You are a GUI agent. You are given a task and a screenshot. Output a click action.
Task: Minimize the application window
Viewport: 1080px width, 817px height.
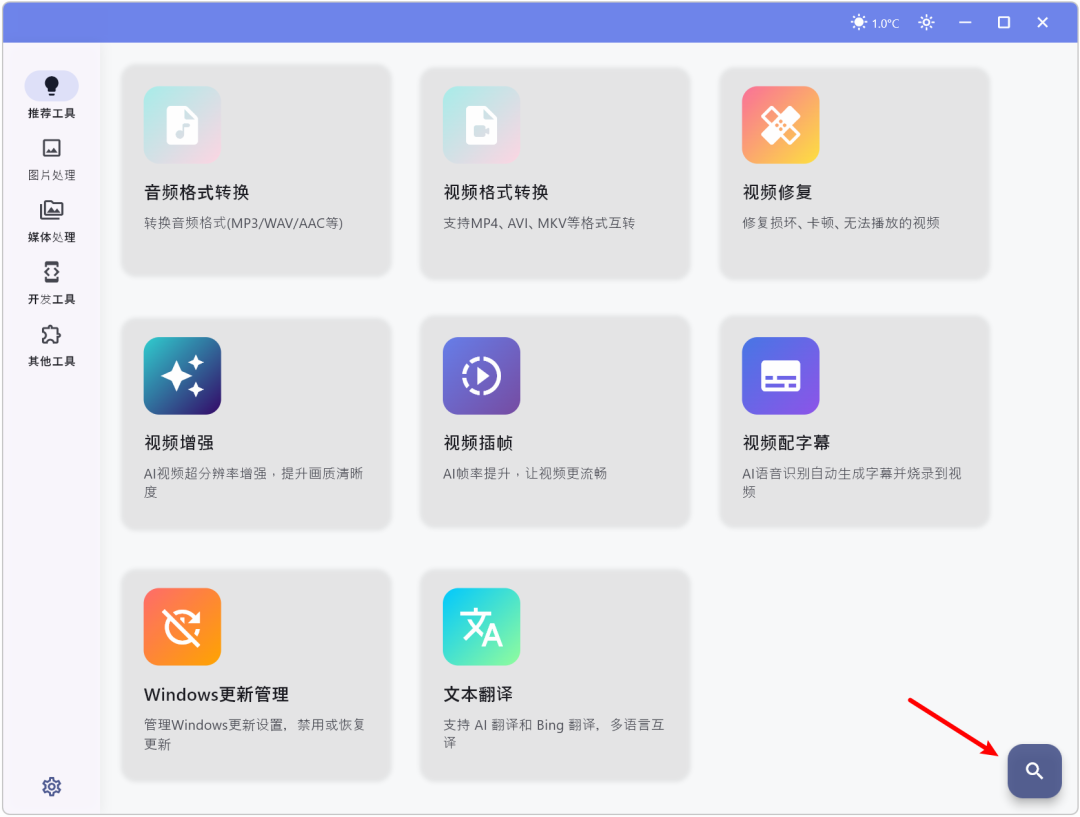point(965,23)
